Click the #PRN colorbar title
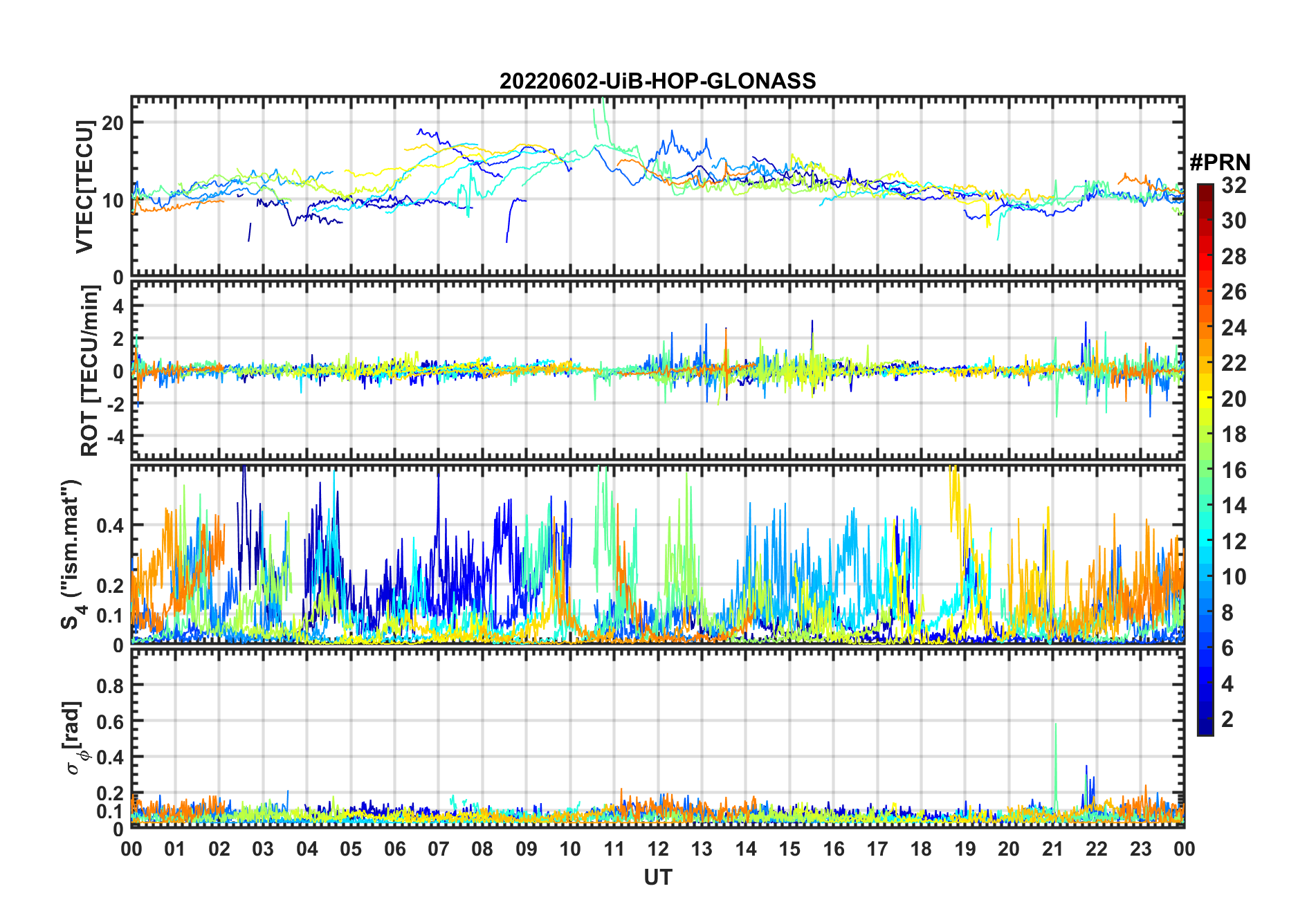This screenshot has height=920, width=1316. 1220,163
